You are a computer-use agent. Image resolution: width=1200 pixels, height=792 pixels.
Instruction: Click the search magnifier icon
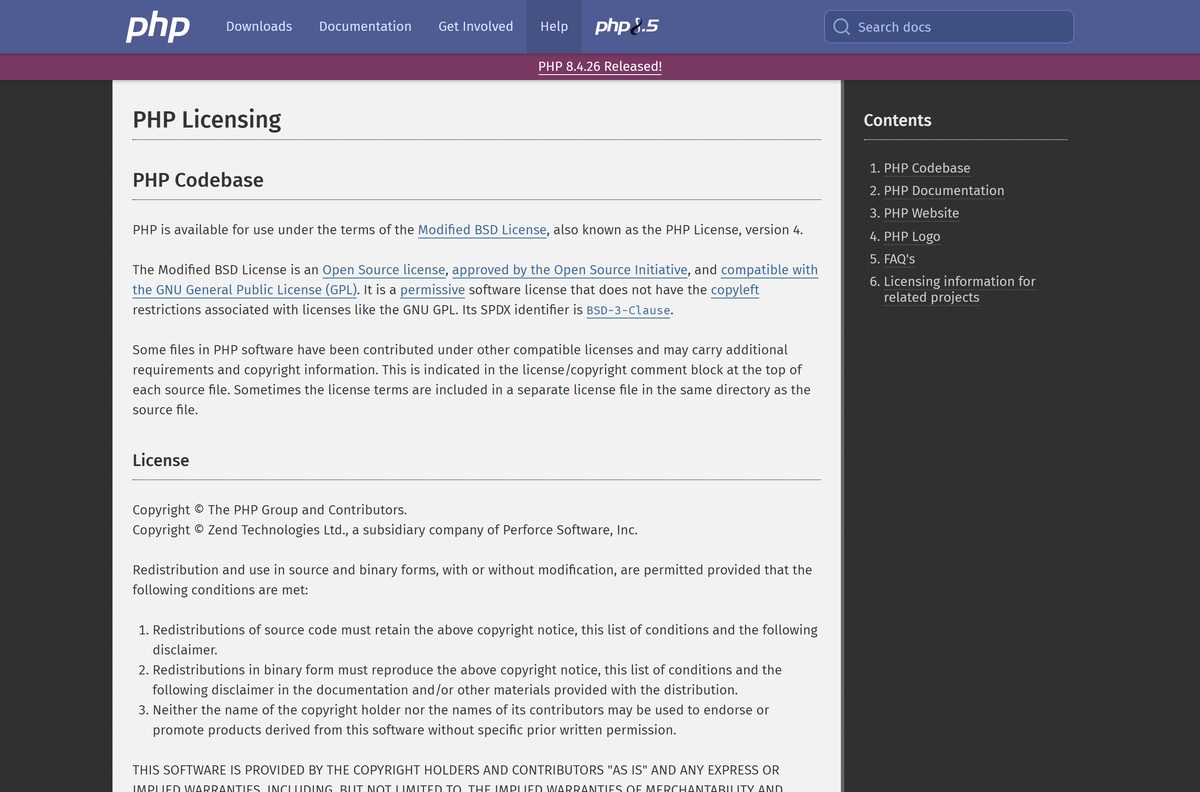(842, 27)
